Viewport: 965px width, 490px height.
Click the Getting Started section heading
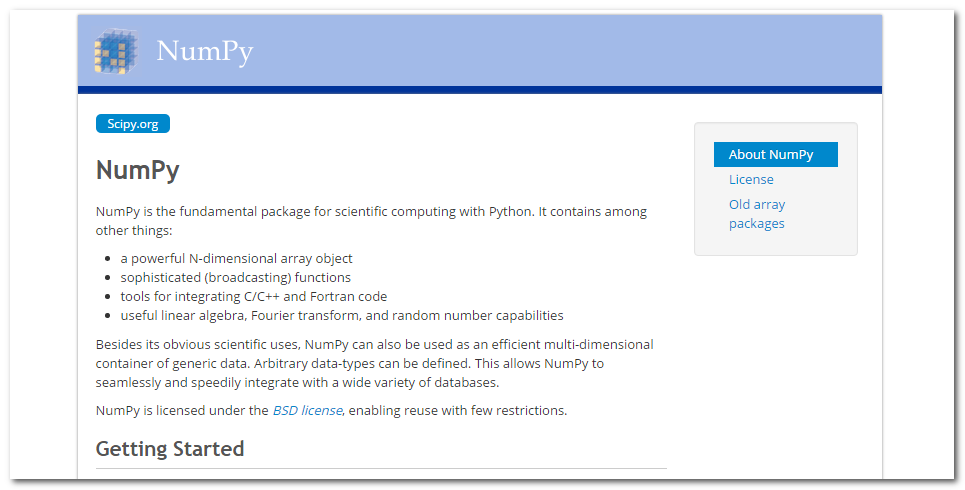[170, 448]
